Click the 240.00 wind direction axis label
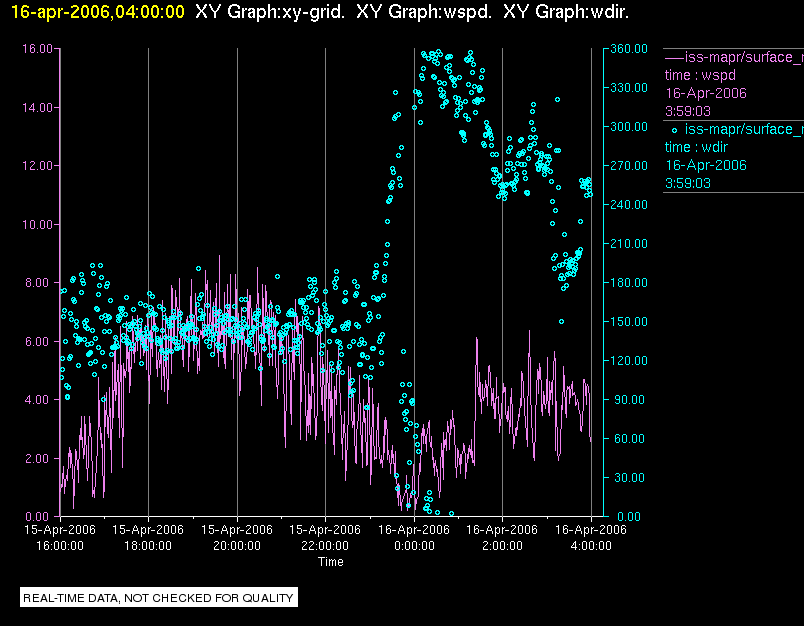Image resolution: width=804 pixels, height=626 pixels. point(629,205)
